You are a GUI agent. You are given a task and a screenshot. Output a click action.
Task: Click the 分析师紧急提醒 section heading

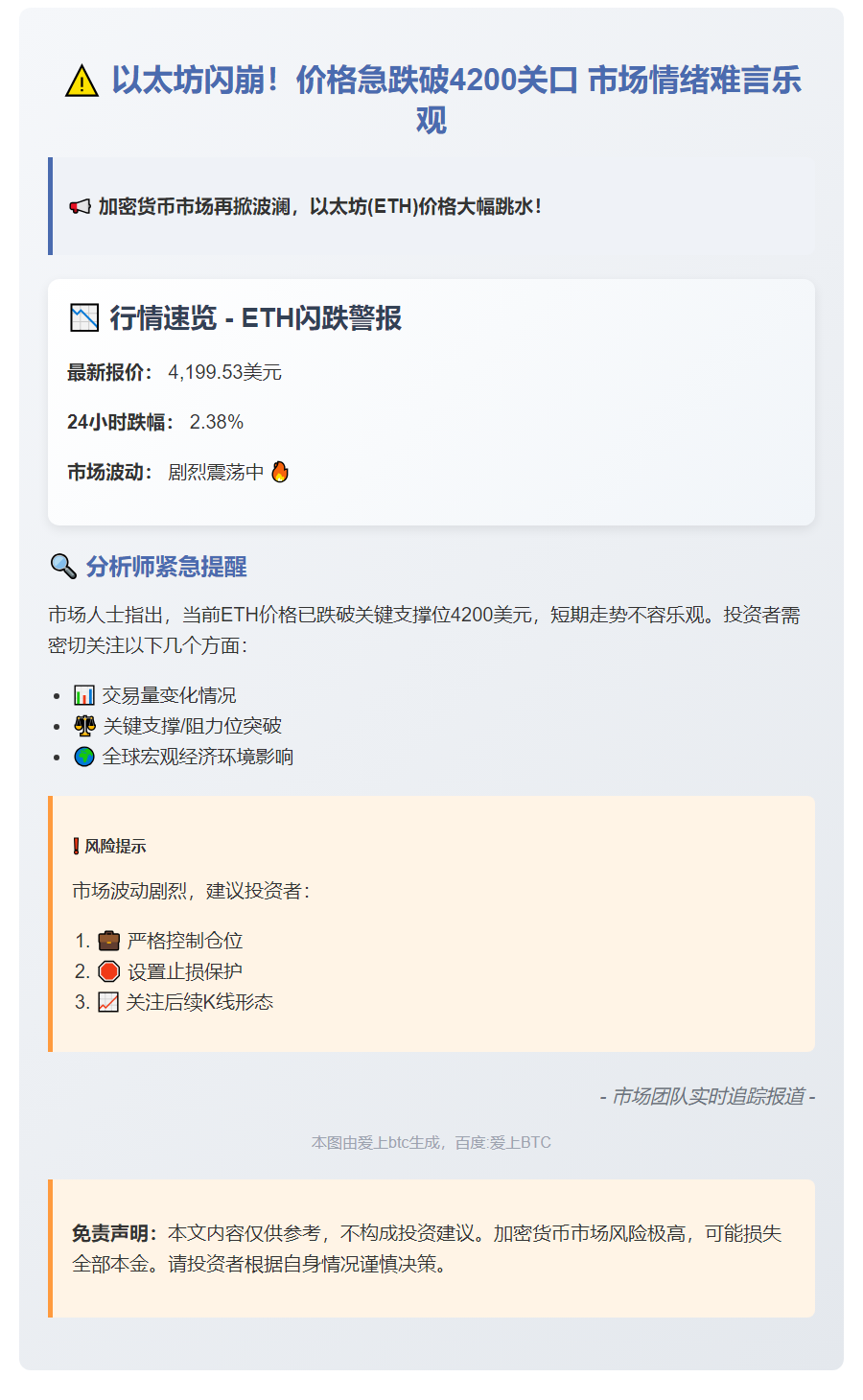pos(166,567)
